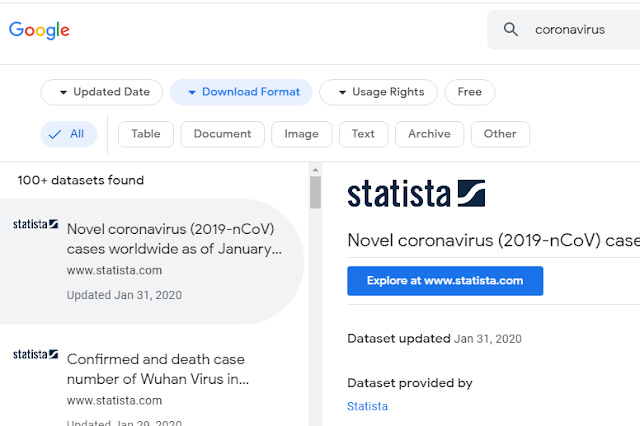Filter by Text format
The image size is (640, 426).
pos(363,134)
